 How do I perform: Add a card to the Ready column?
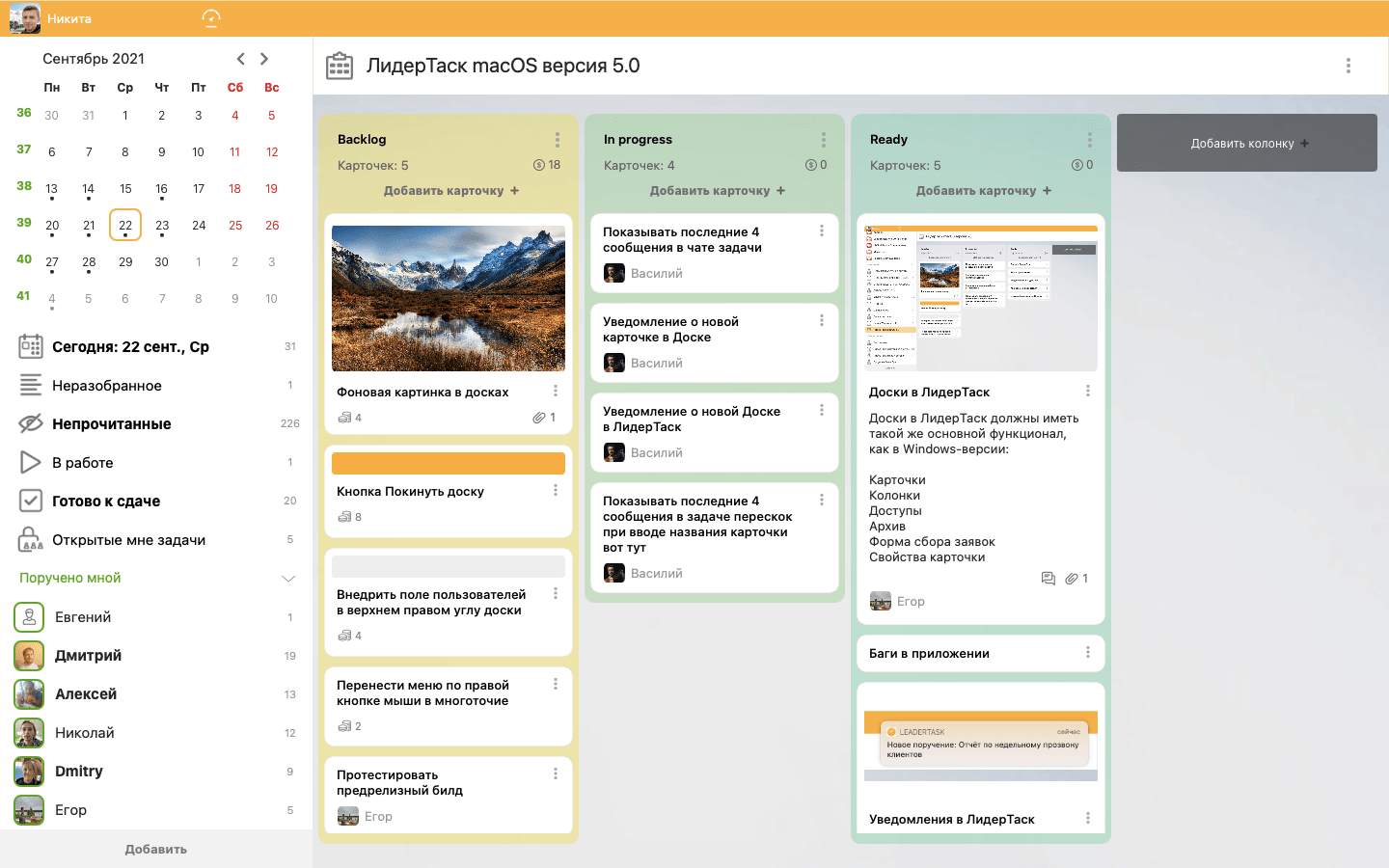tap(984, 191)
